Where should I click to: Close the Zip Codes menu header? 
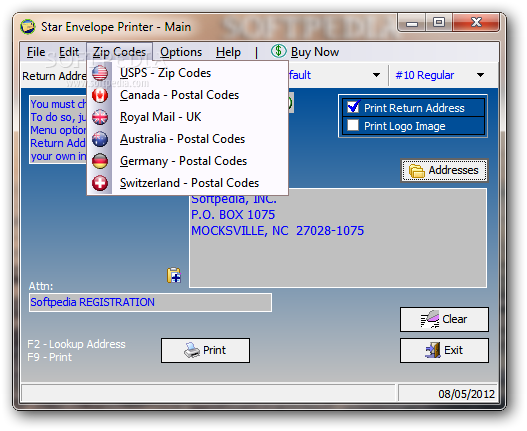(x=119, y=52)
